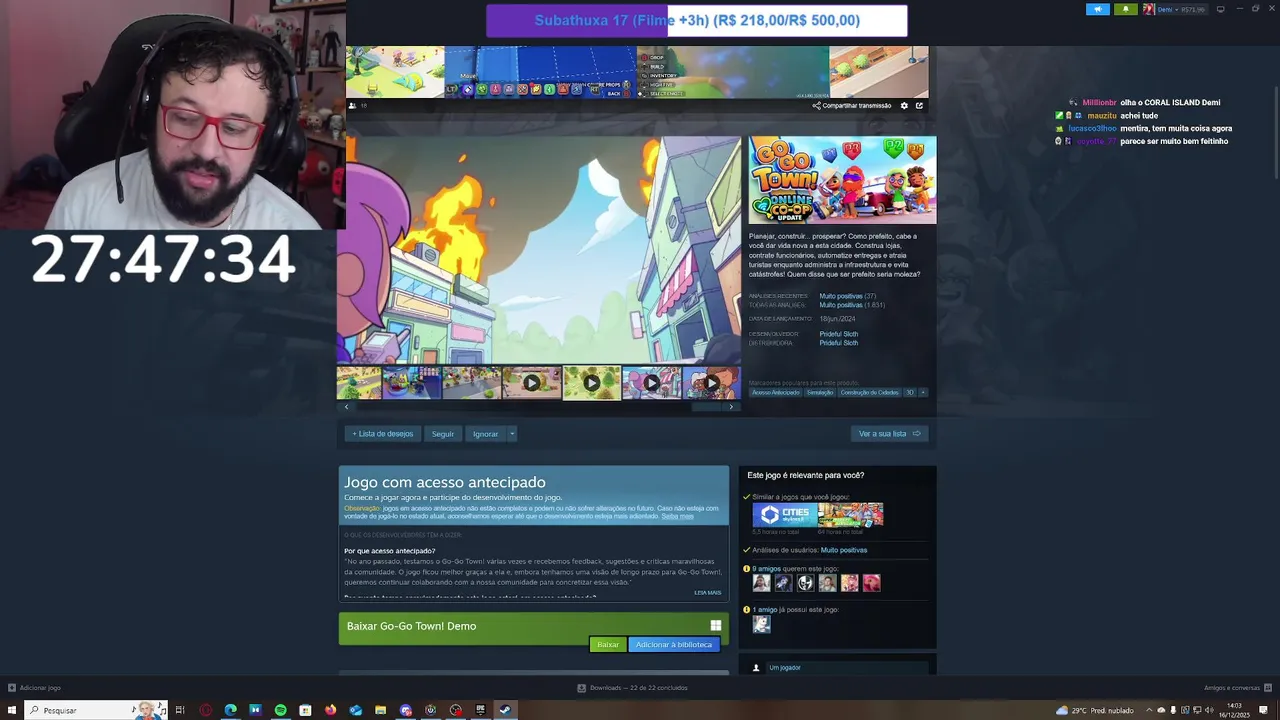The width and height of the screenshot is (1280, 720).
Task: Open Steam icon on the taskbar
Action: coord(505,710)
